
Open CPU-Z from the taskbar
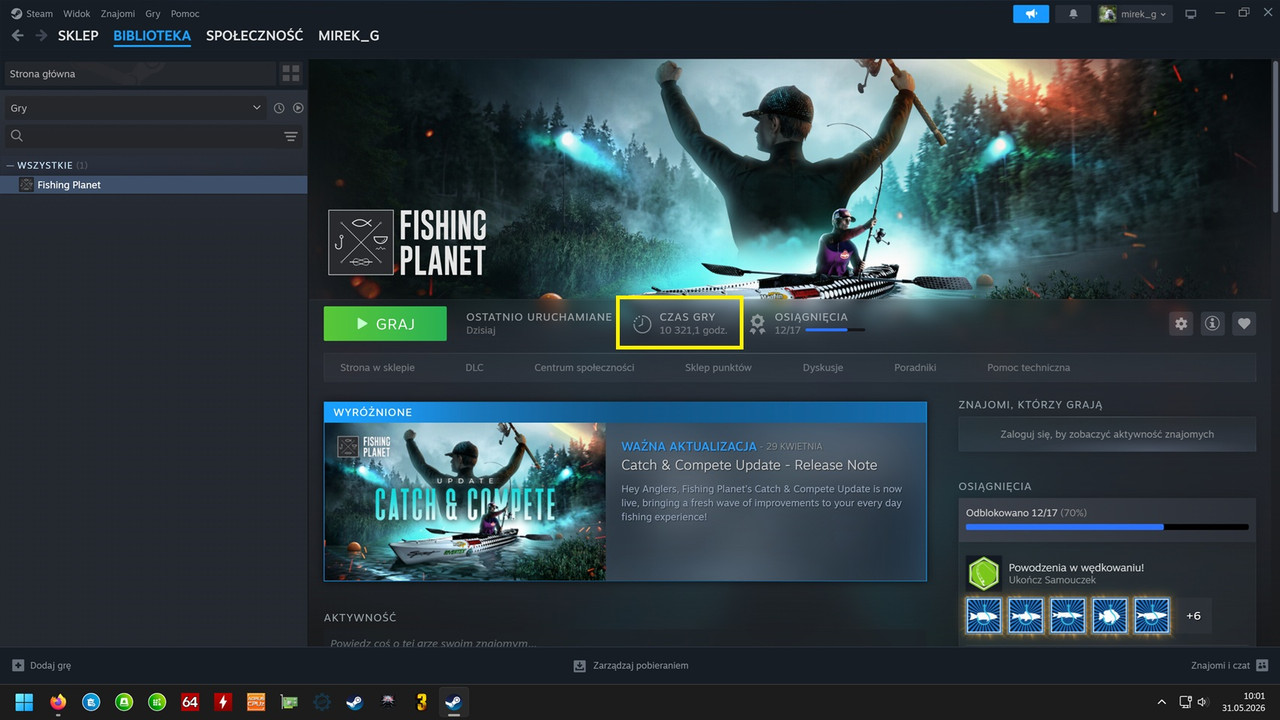pos(255,702)
